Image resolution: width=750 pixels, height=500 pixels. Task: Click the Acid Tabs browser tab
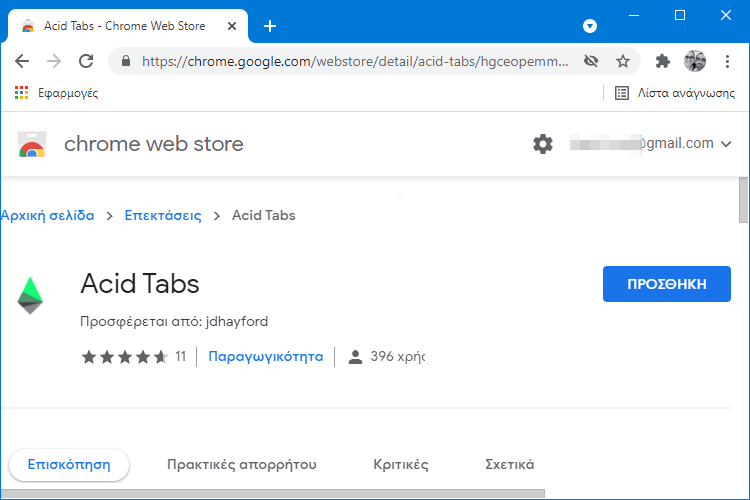[128, 26]
